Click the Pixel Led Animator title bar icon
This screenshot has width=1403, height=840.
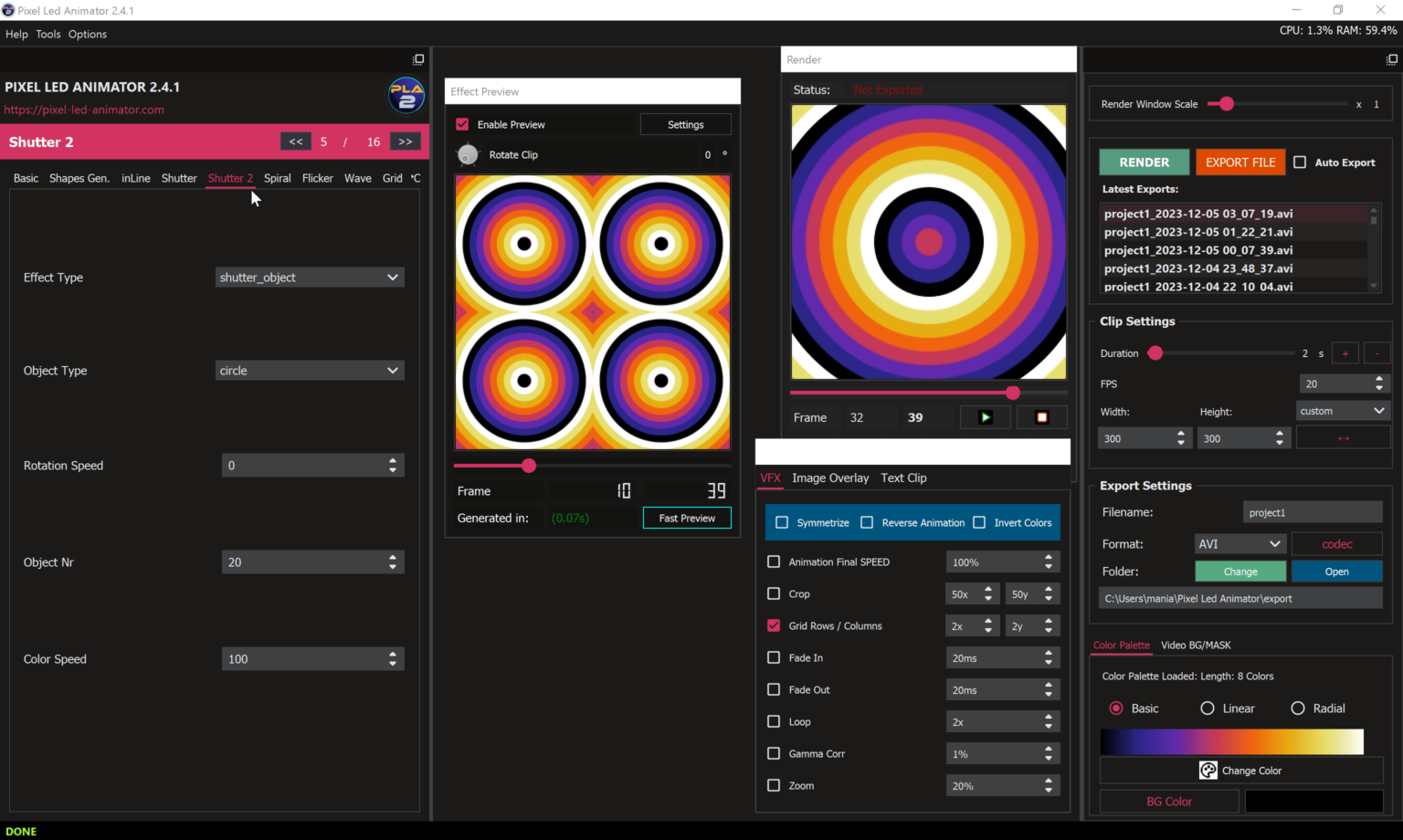(8, 10)
